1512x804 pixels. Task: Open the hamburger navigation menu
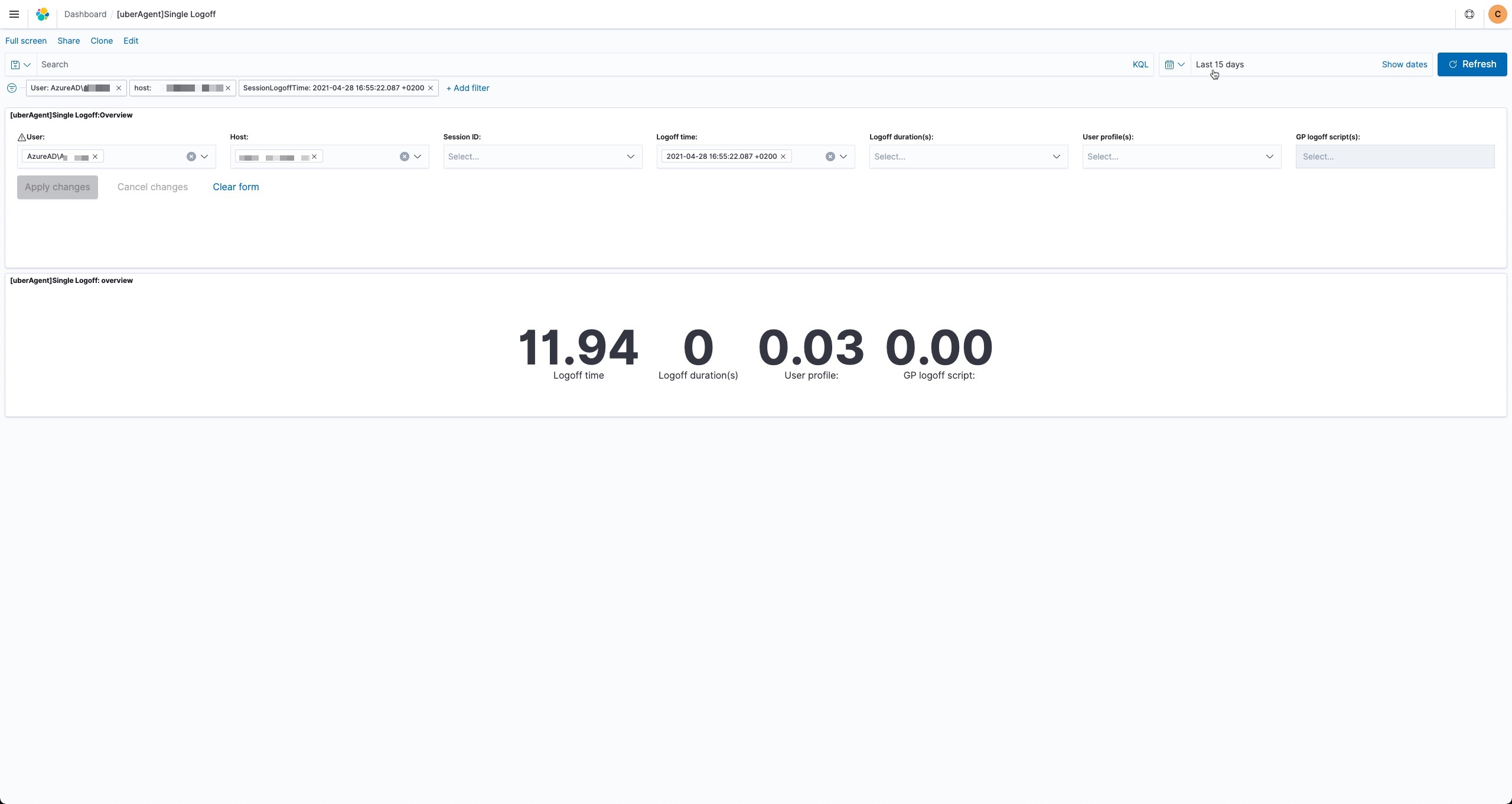[14, 14]
